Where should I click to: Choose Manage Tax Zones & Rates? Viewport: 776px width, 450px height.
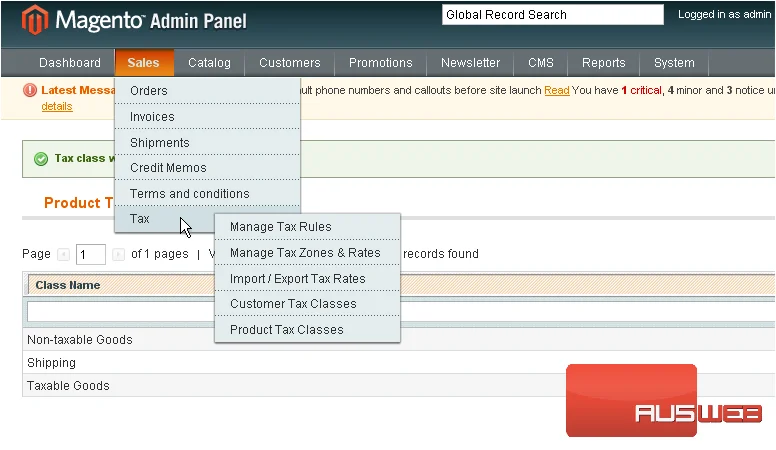[307, 253]
